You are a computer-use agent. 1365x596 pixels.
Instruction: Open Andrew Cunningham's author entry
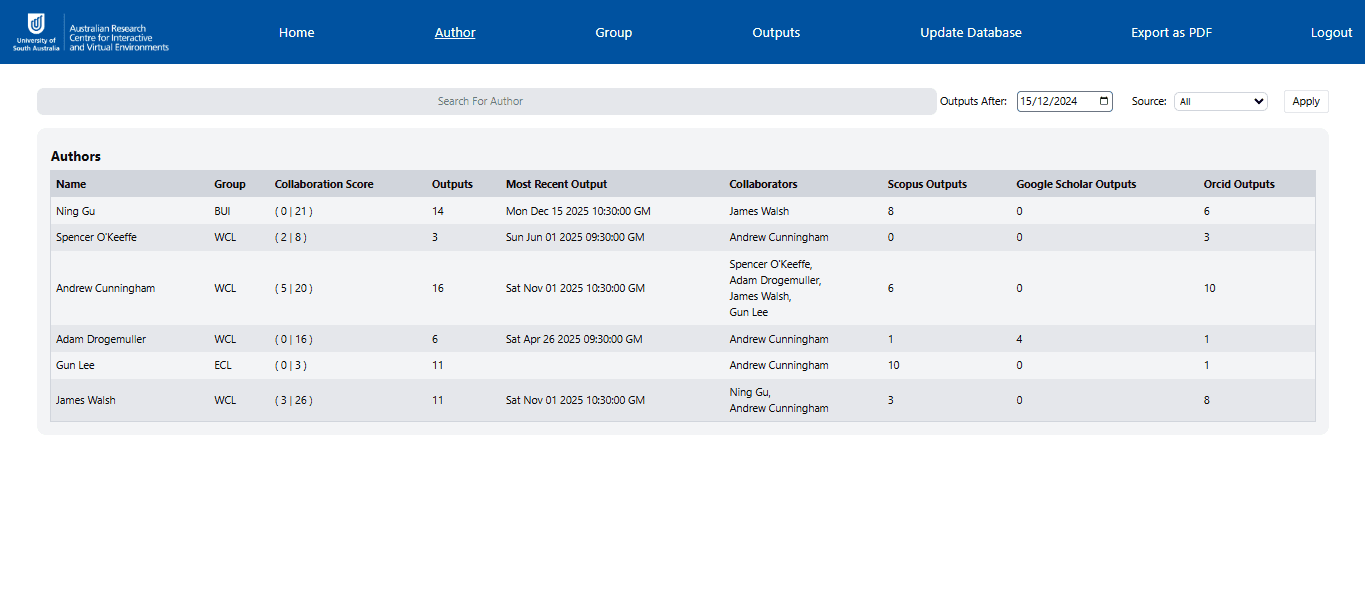click(105, 288)
